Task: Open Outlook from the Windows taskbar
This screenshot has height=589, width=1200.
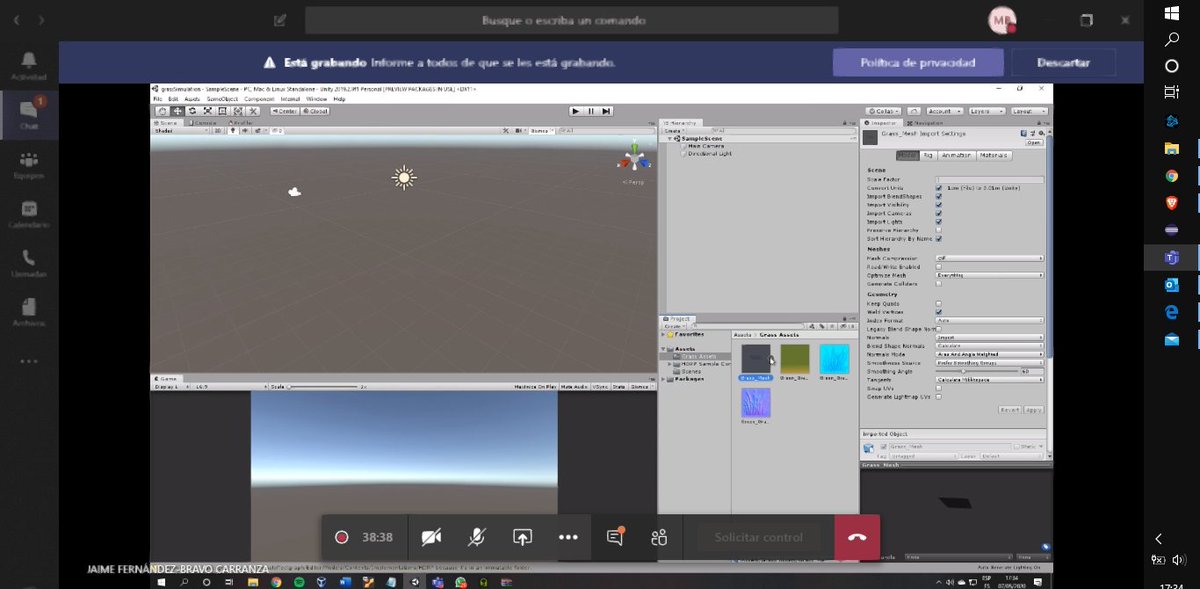Action: (x=1172, y=285)
